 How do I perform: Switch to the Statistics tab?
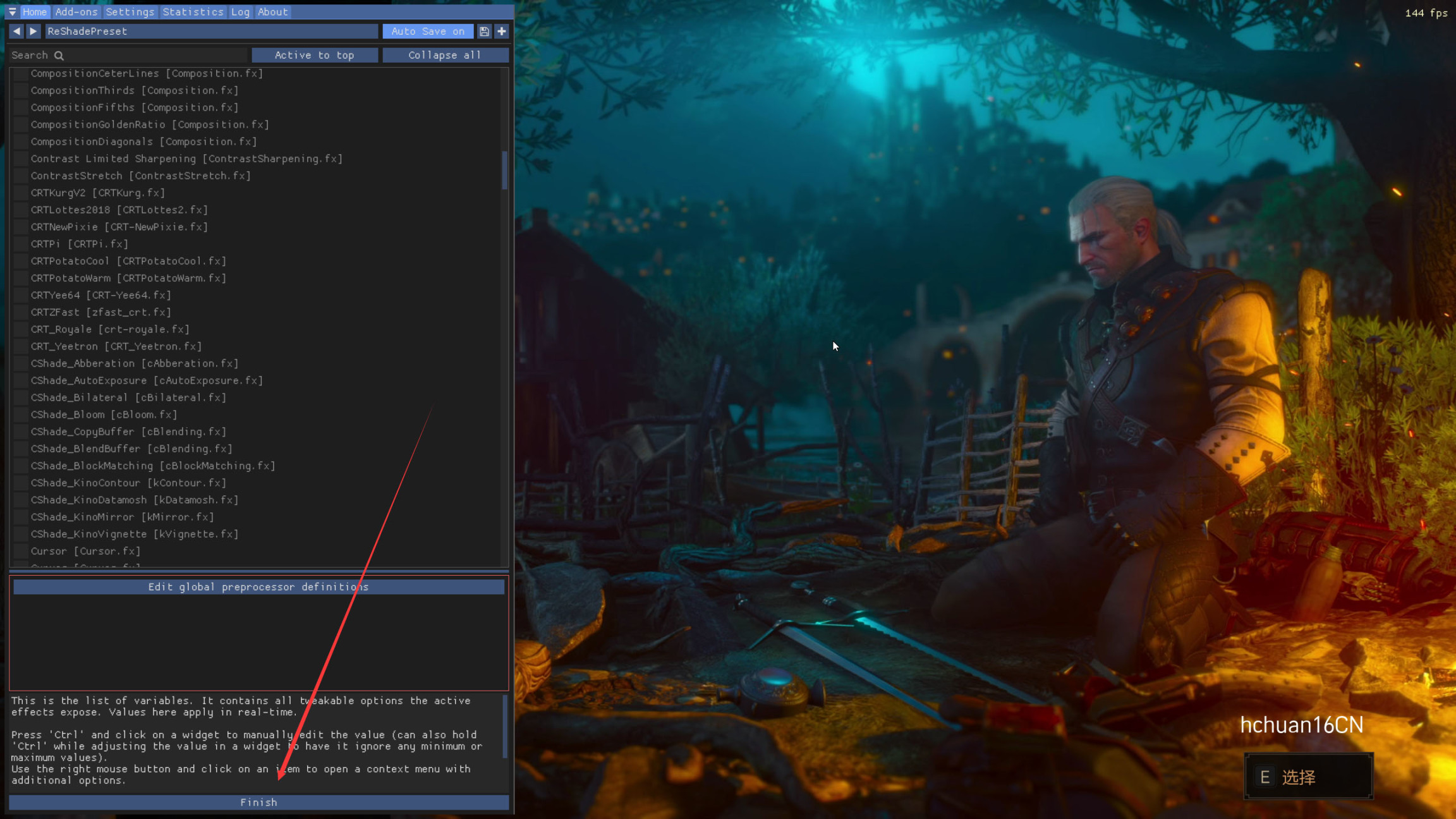(x=193, y=11)
